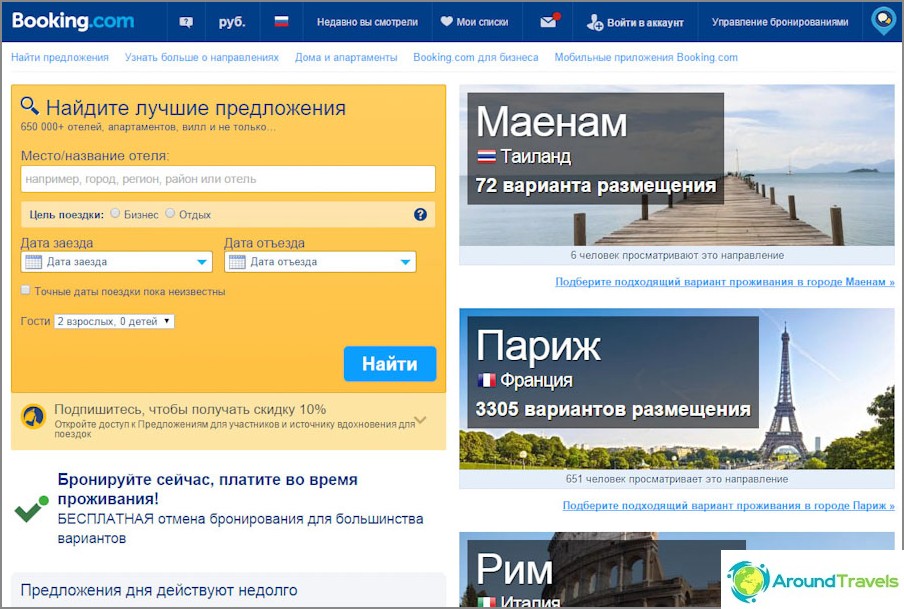Viewport: 904px width, 609px height.
Task: Click the Предложения дня действуют недолго heading
Action: pyautogui.click(x=159, y=590)
